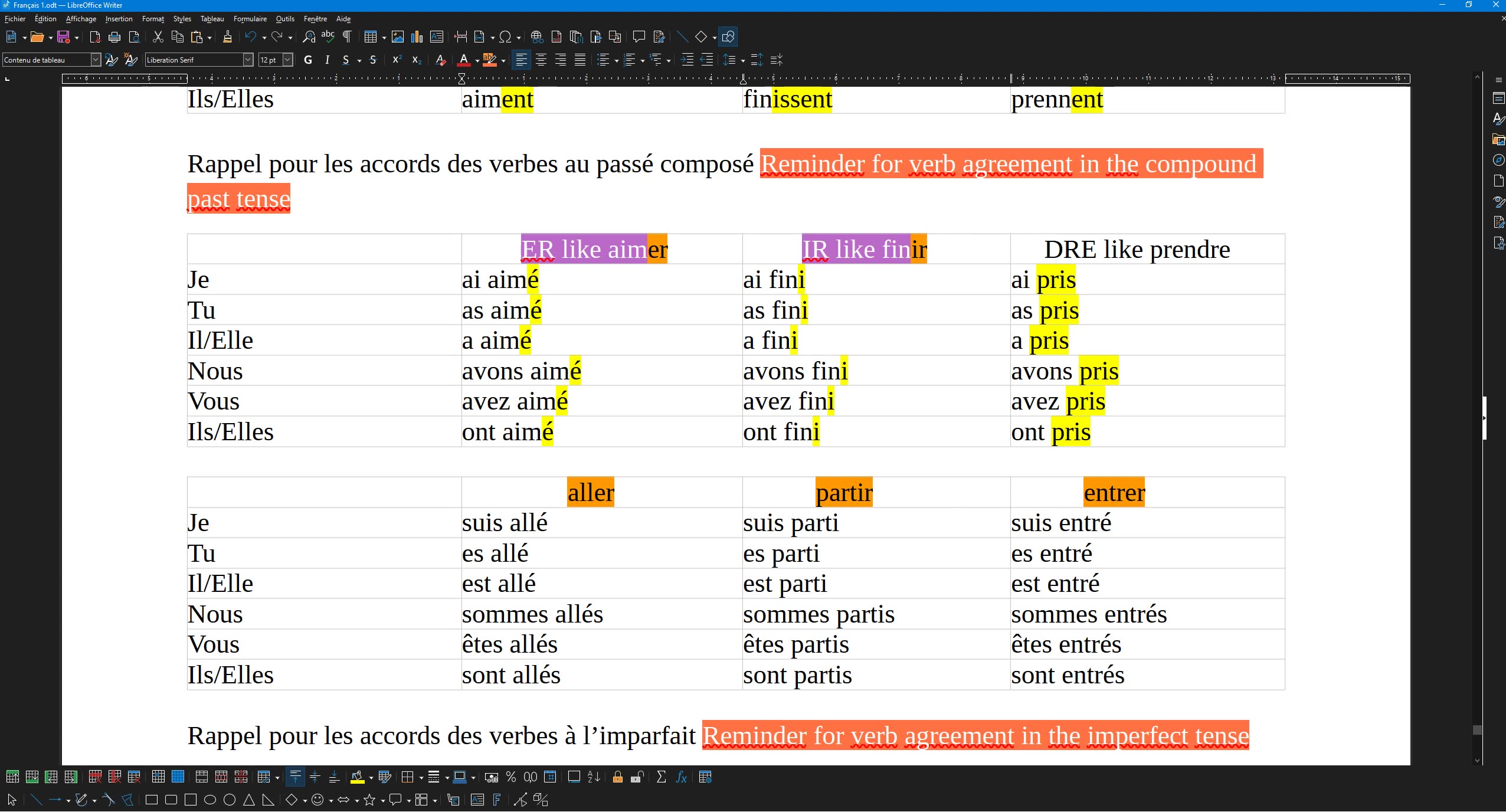Screen dimensions: 1506x812
Task: Open the font size dropdown
Action: click(287, 60)
